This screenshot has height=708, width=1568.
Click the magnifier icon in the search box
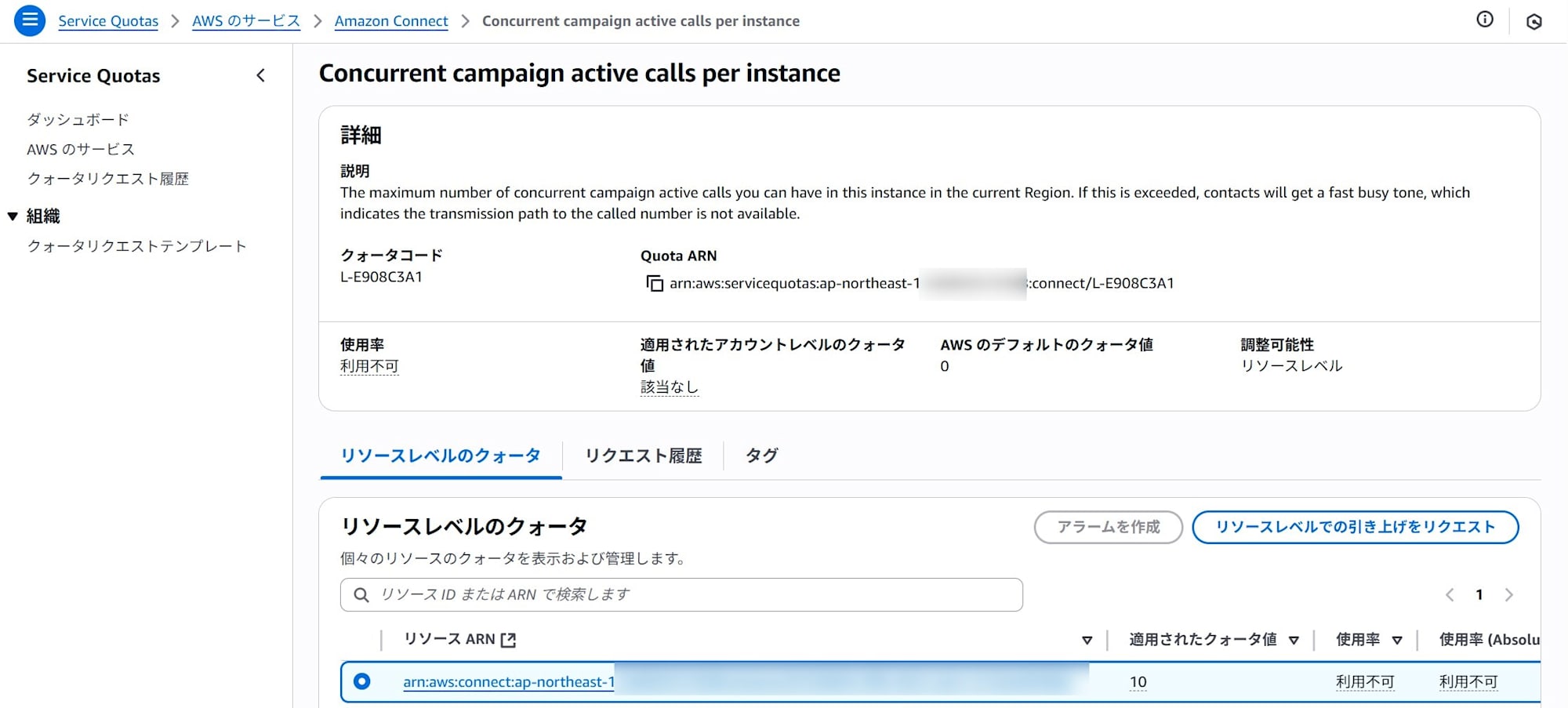(x=361, y=595)
